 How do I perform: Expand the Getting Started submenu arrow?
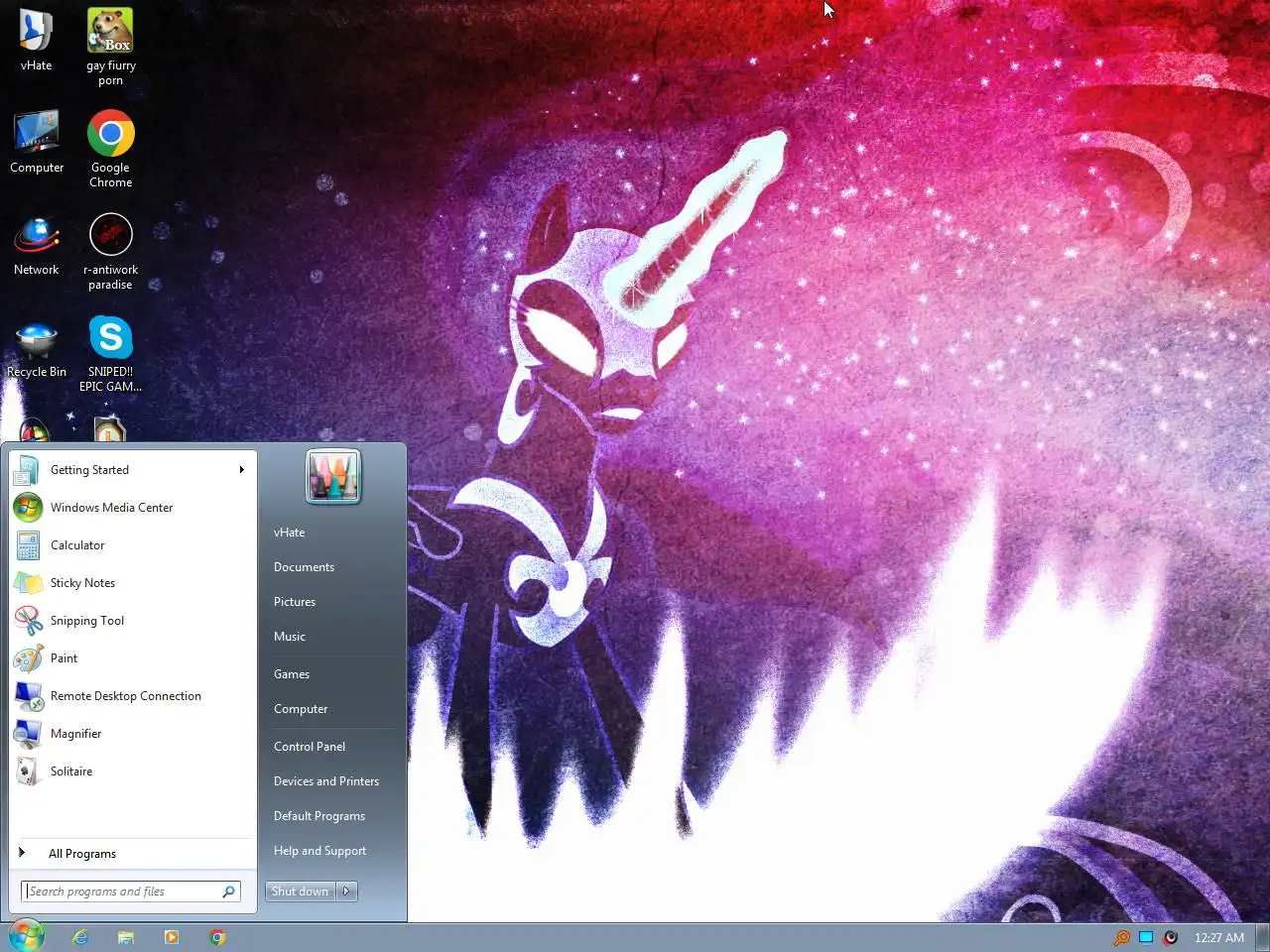pyautogui.click(x=241, y=470)
